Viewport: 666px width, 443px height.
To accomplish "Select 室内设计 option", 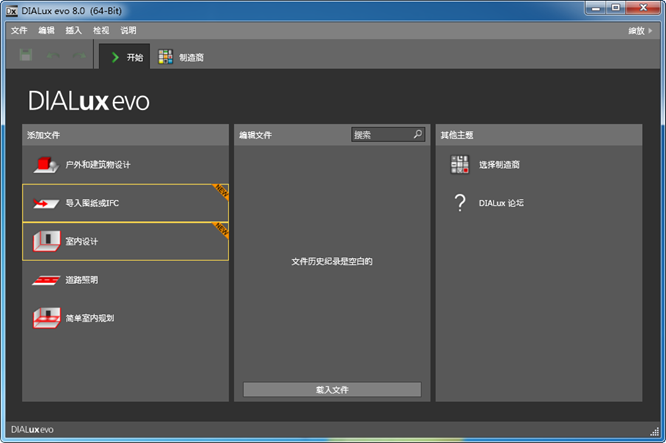I will click(125, 241).
